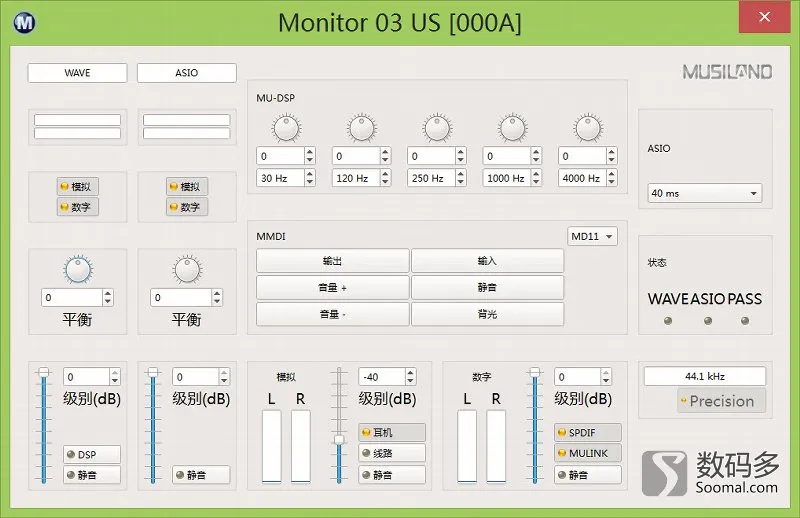Viewport: 800px width, 518px height.
Task: Click the Musiland M logo icon in title bar
Action: pos(24,22)
